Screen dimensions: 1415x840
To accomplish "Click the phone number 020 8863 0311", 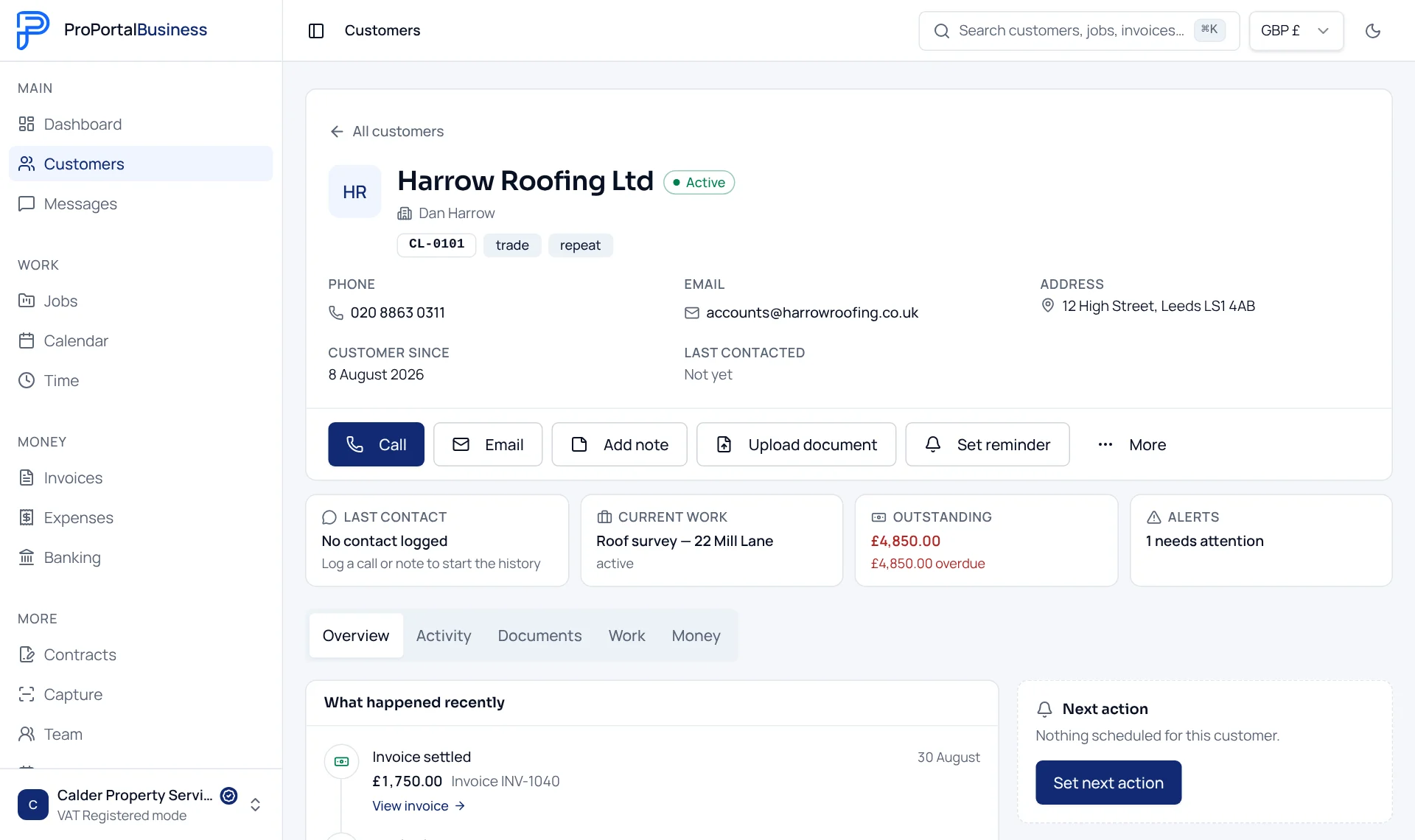I will click(x=398, y=312).
